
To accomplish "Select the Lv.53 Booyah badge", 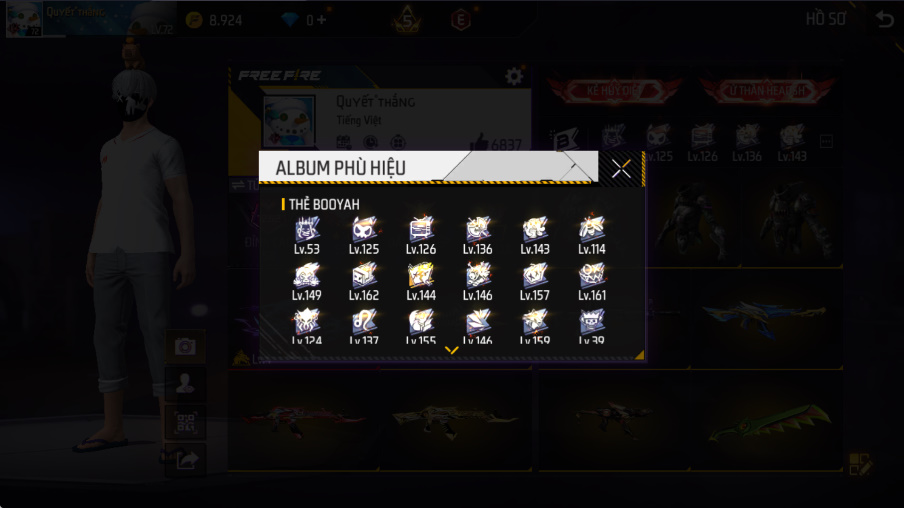I will [307, 235].
